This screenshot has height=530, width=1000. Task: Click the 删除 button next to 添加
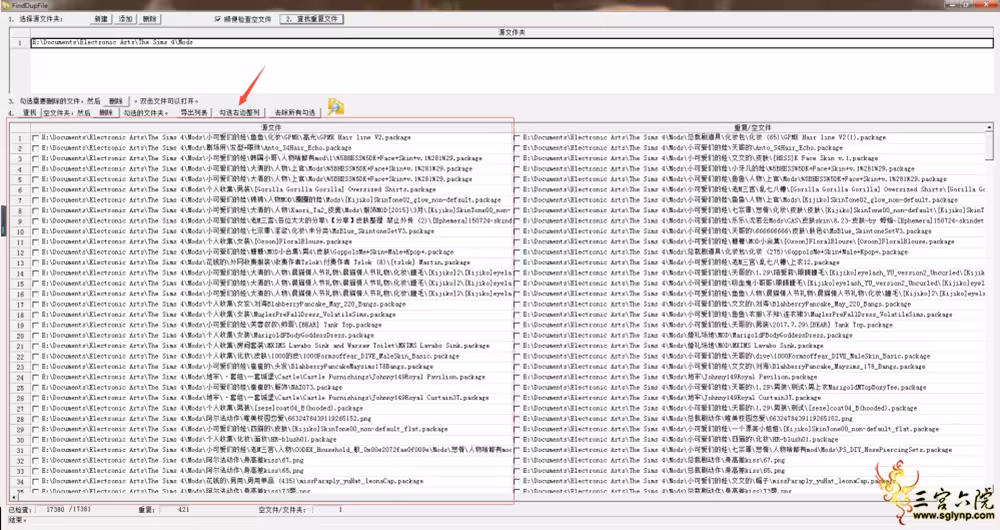click(150, 19)
